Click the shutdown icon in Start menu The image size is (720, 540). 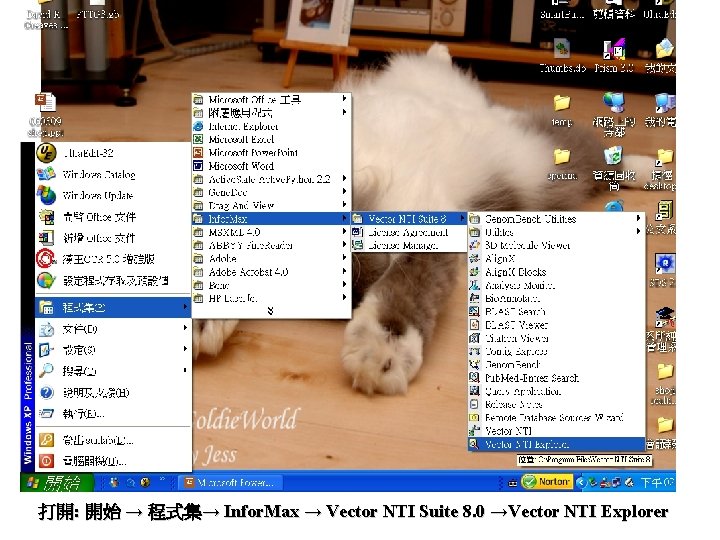(46, 461)
